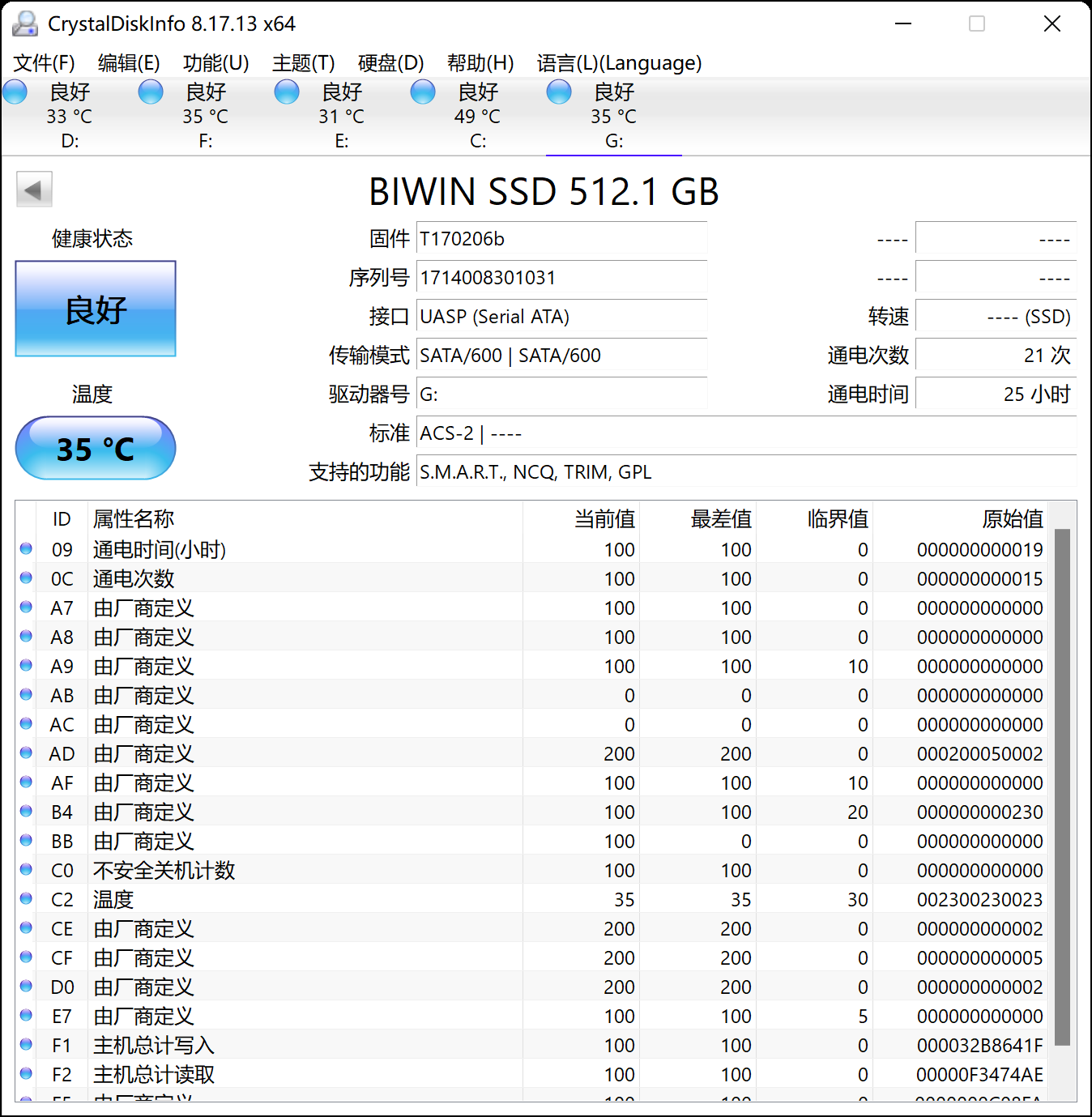Click status dot of attribute AF
Image resolution: width=1092 pixels, height=1117 pixels.
(26, 782)
